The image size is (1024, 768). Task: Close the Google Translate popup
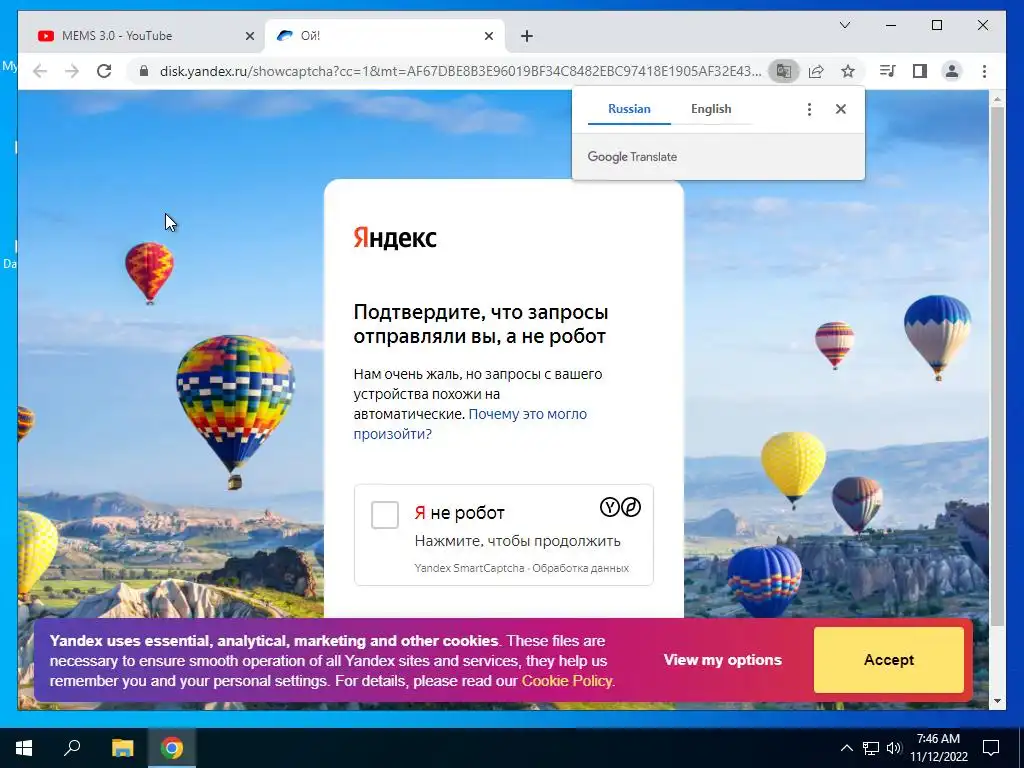point(841,109)
